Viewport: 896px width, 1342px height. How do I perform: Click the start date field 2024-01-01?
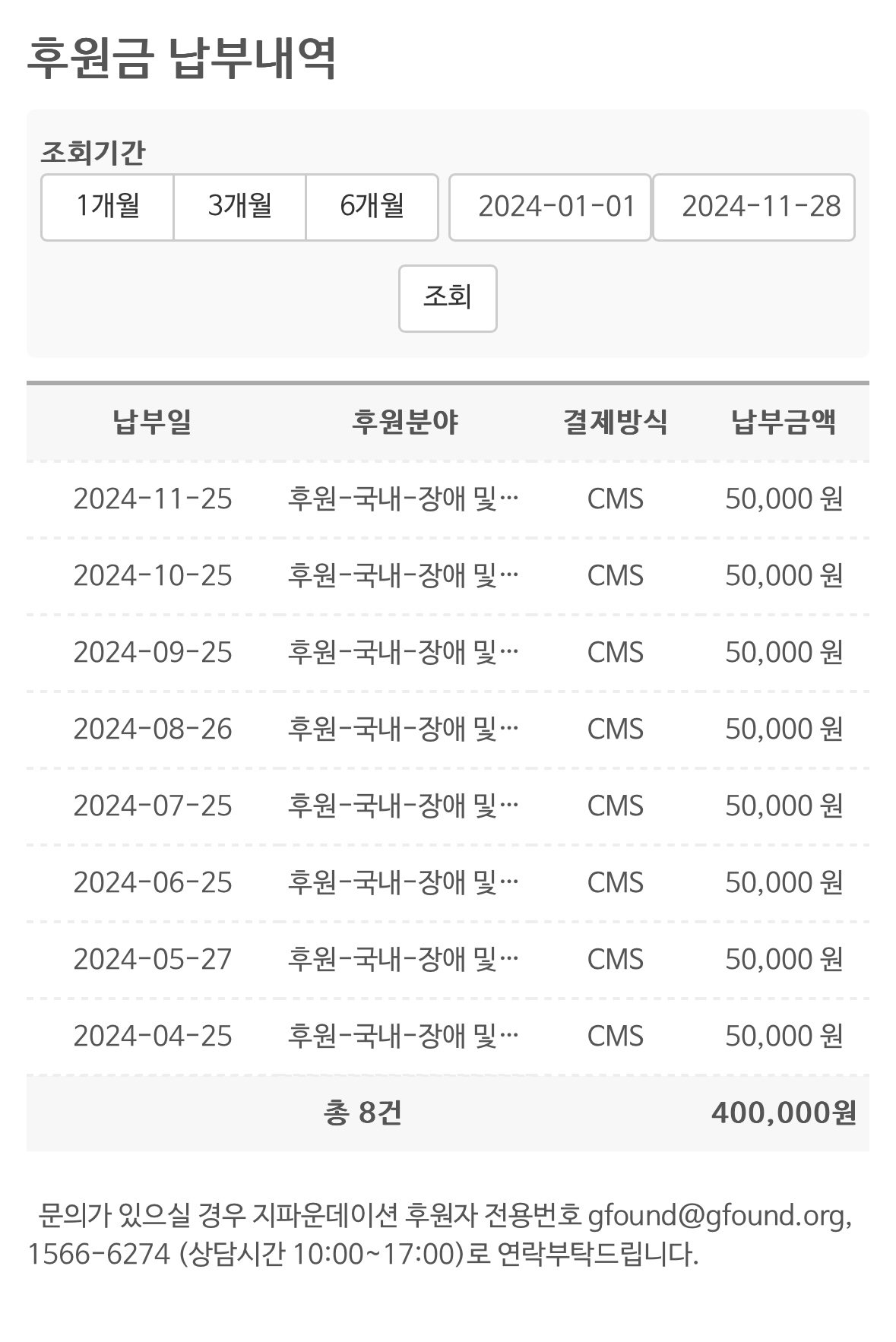550,207
